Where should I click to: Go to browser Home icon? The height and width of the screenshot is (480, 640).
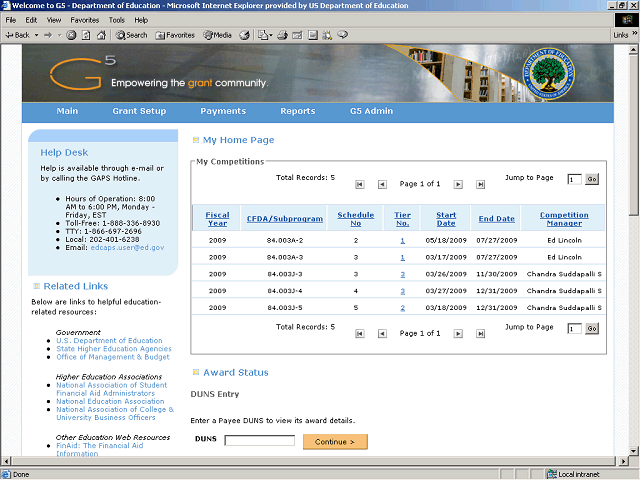click(101, 35)
